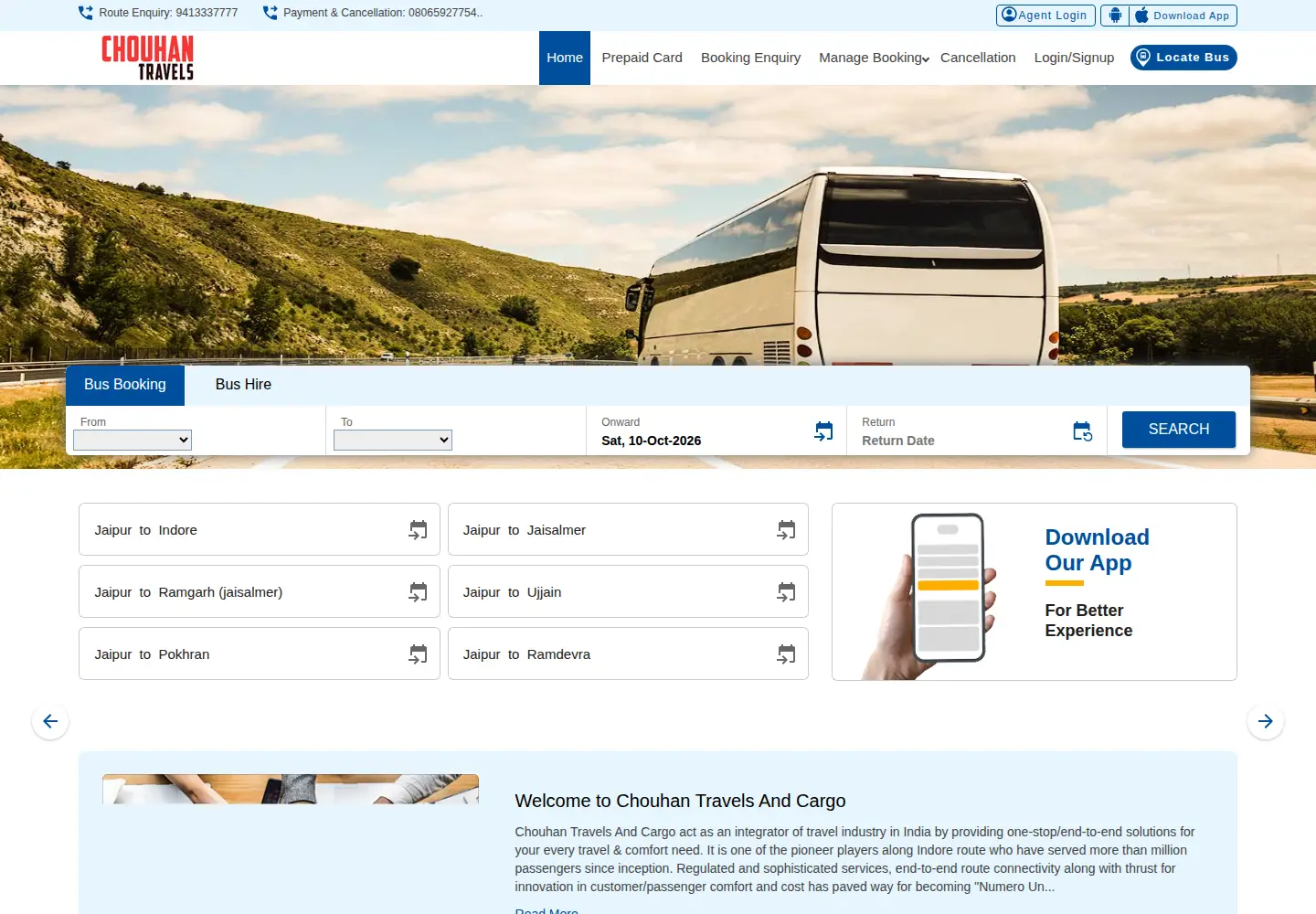Click the calendar icon for Jaipur to Pokhran

click(x=418, y=654)
